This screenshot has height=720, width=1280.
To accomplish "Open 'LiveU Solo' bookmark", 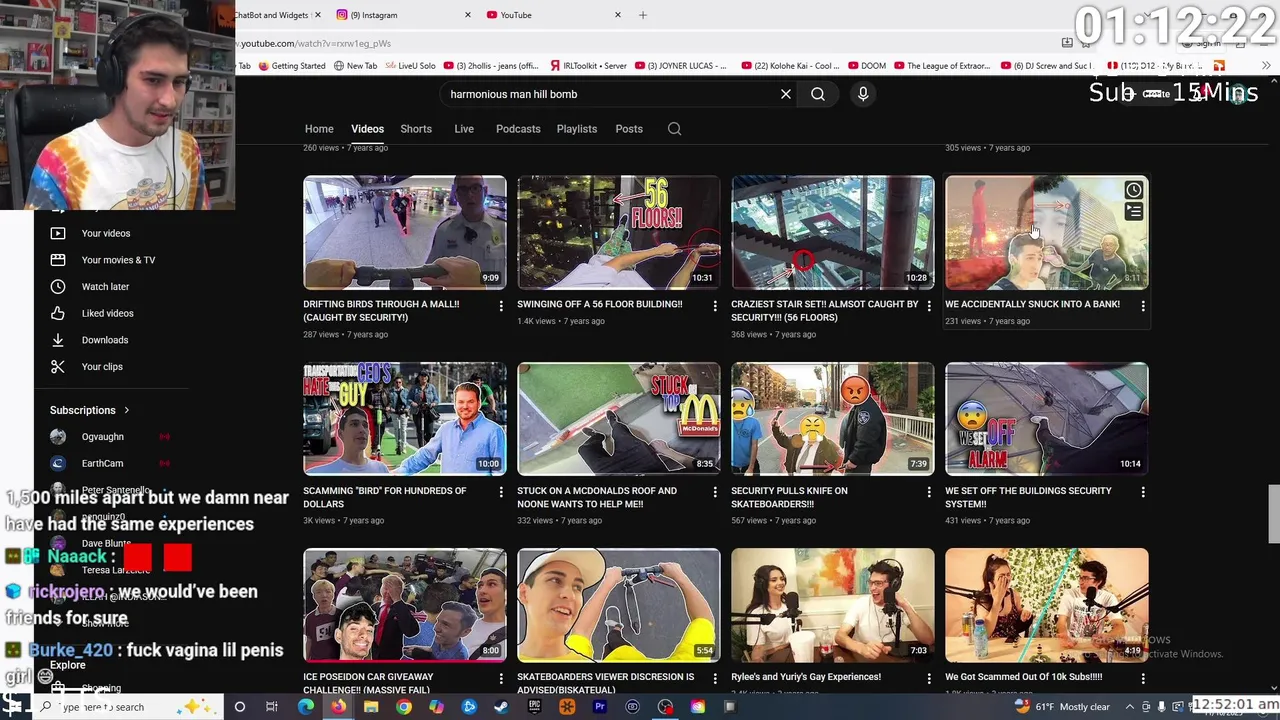I will point(410,66).
